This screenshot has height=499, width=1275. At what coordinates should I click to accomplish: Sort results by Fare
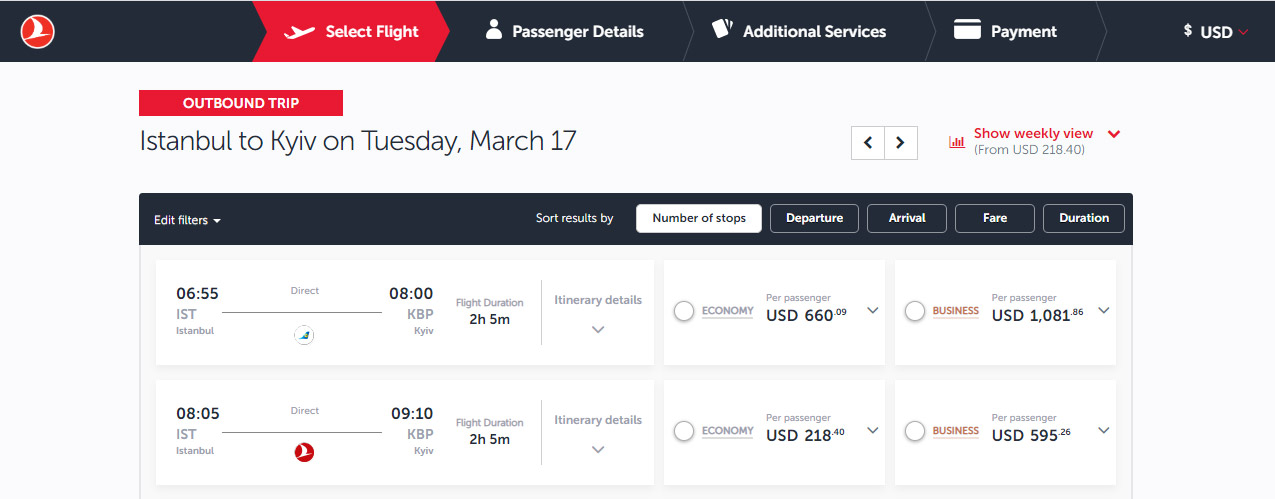[995, 218]
